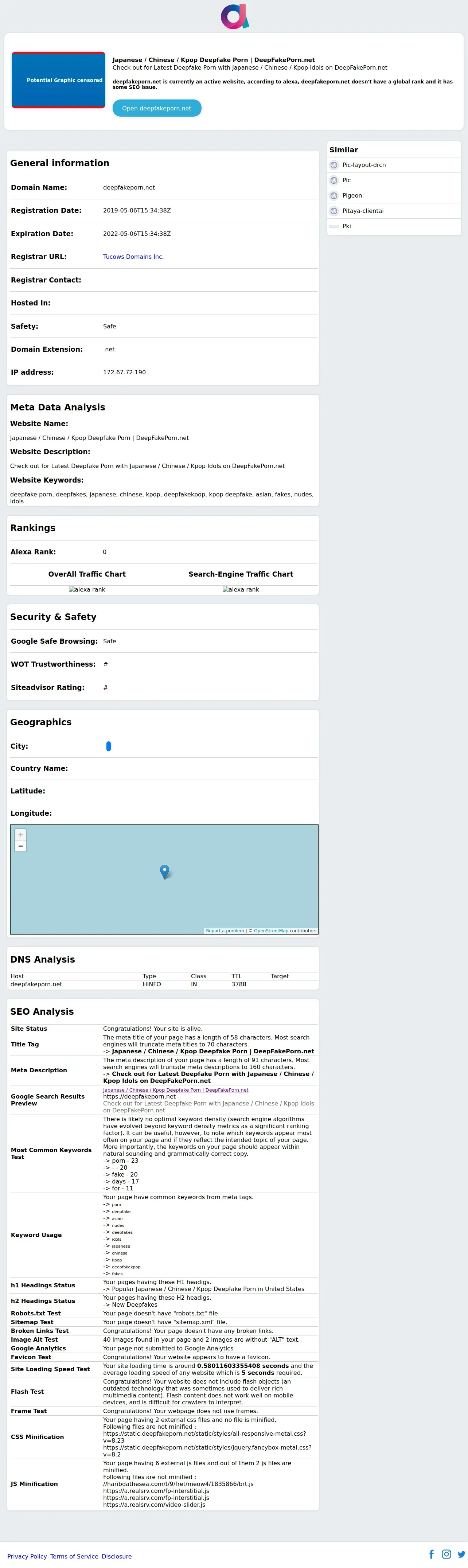Click the Robots.txt Test row label
The height and width of the screenshot is (1568, 468).
coord(36,1314)
